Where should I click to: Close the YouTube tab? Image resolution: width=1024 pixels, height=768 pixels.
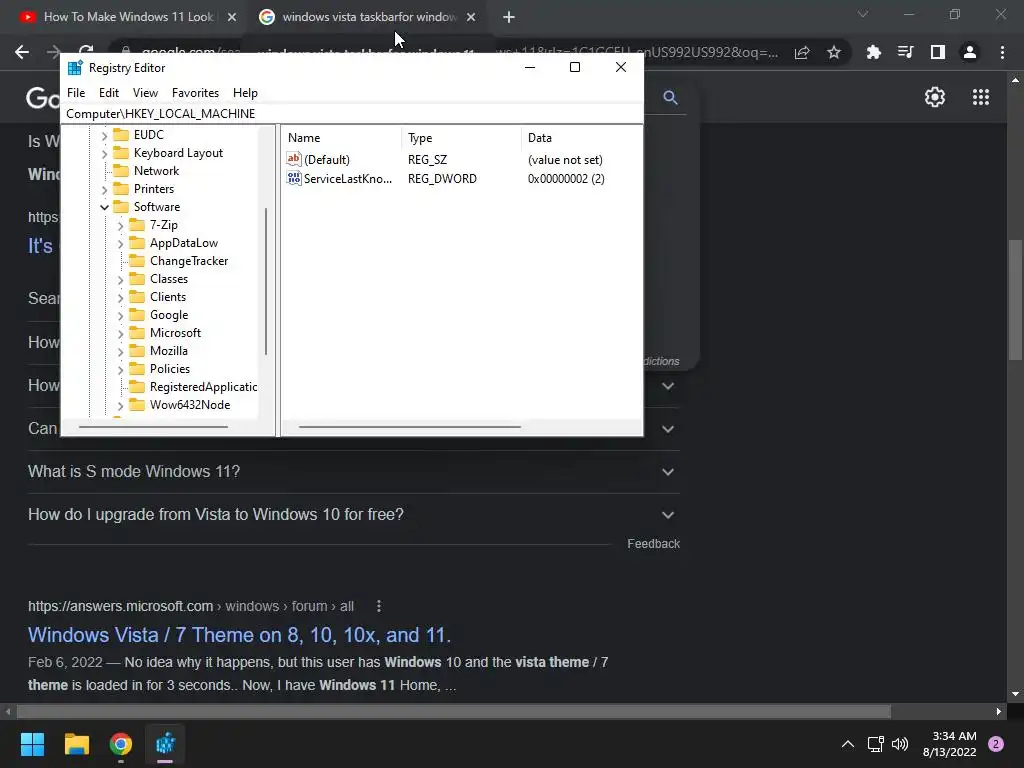pos(232,17)
